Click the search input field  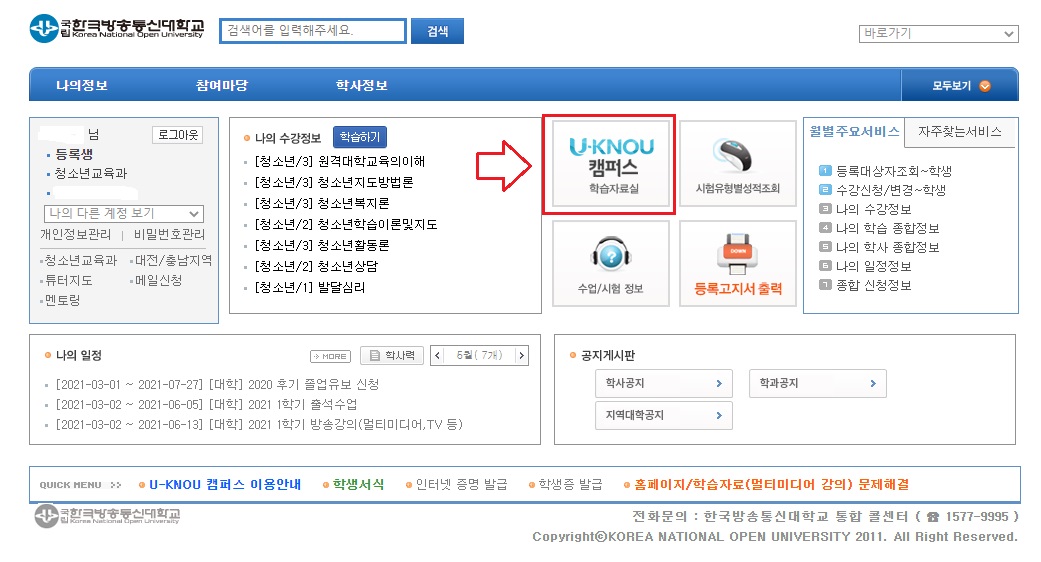tap(313, 31)
